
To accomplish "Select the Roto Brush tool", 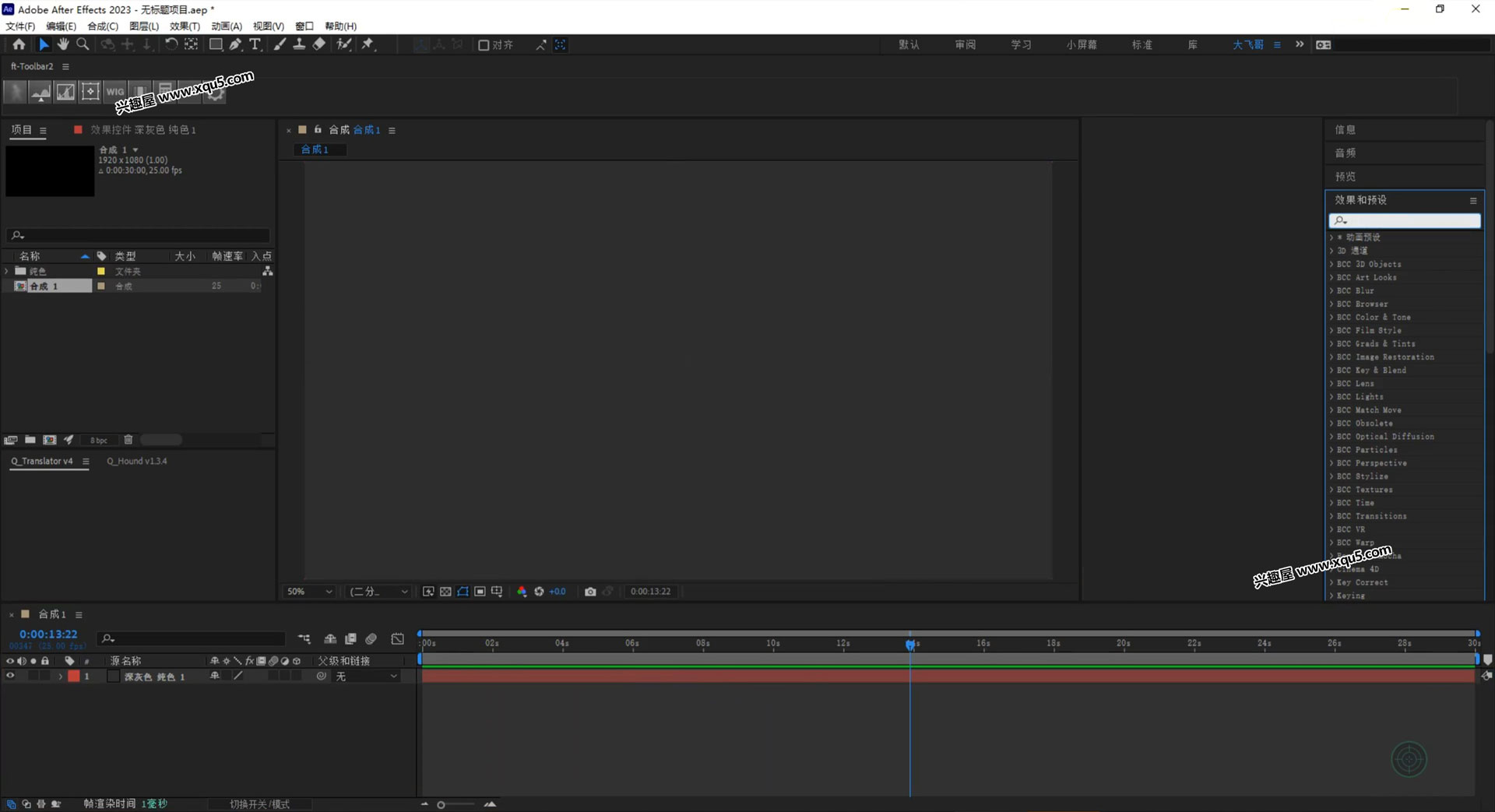I will click(343, 44).
